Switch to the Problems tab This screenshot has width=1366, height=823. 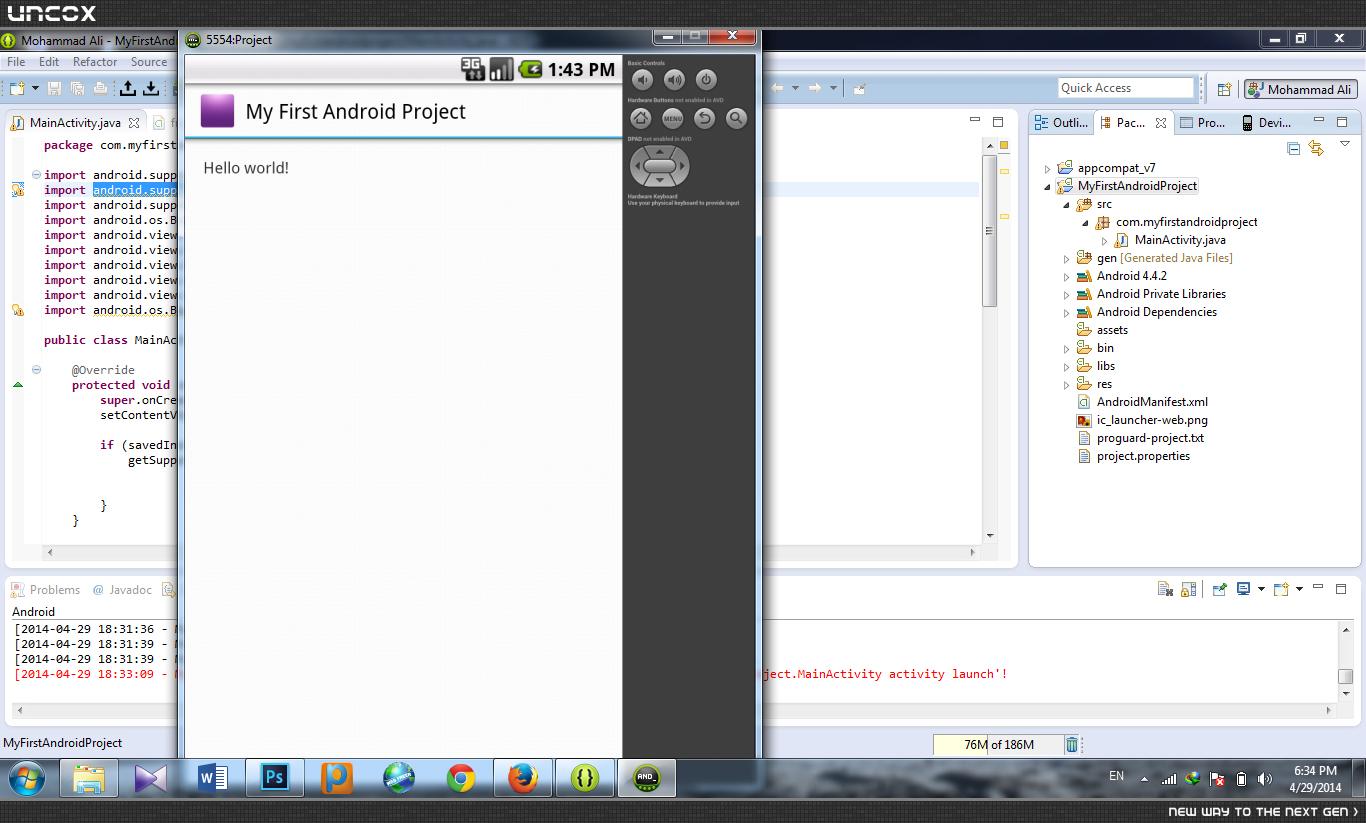(x=46, y=590)
